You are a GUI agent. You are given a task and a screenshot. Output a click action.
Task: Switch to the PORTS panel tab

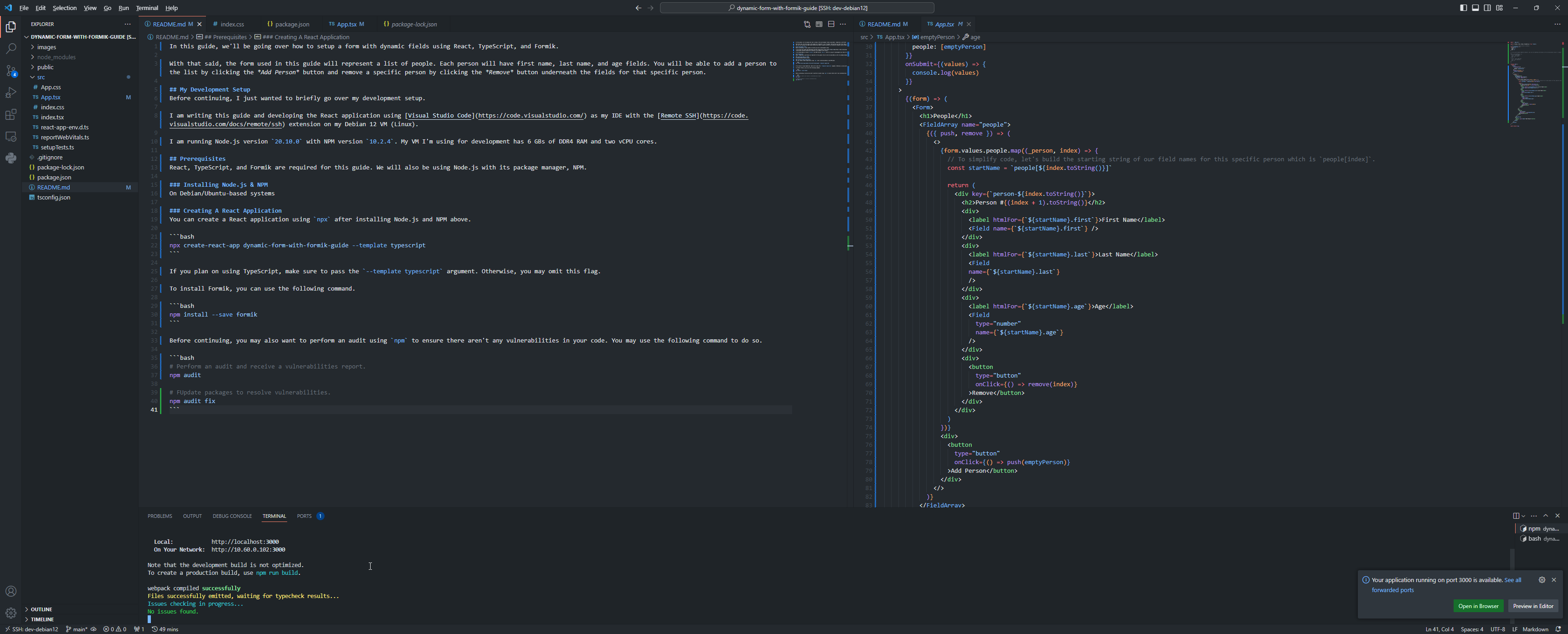click(x=304, y=516)
